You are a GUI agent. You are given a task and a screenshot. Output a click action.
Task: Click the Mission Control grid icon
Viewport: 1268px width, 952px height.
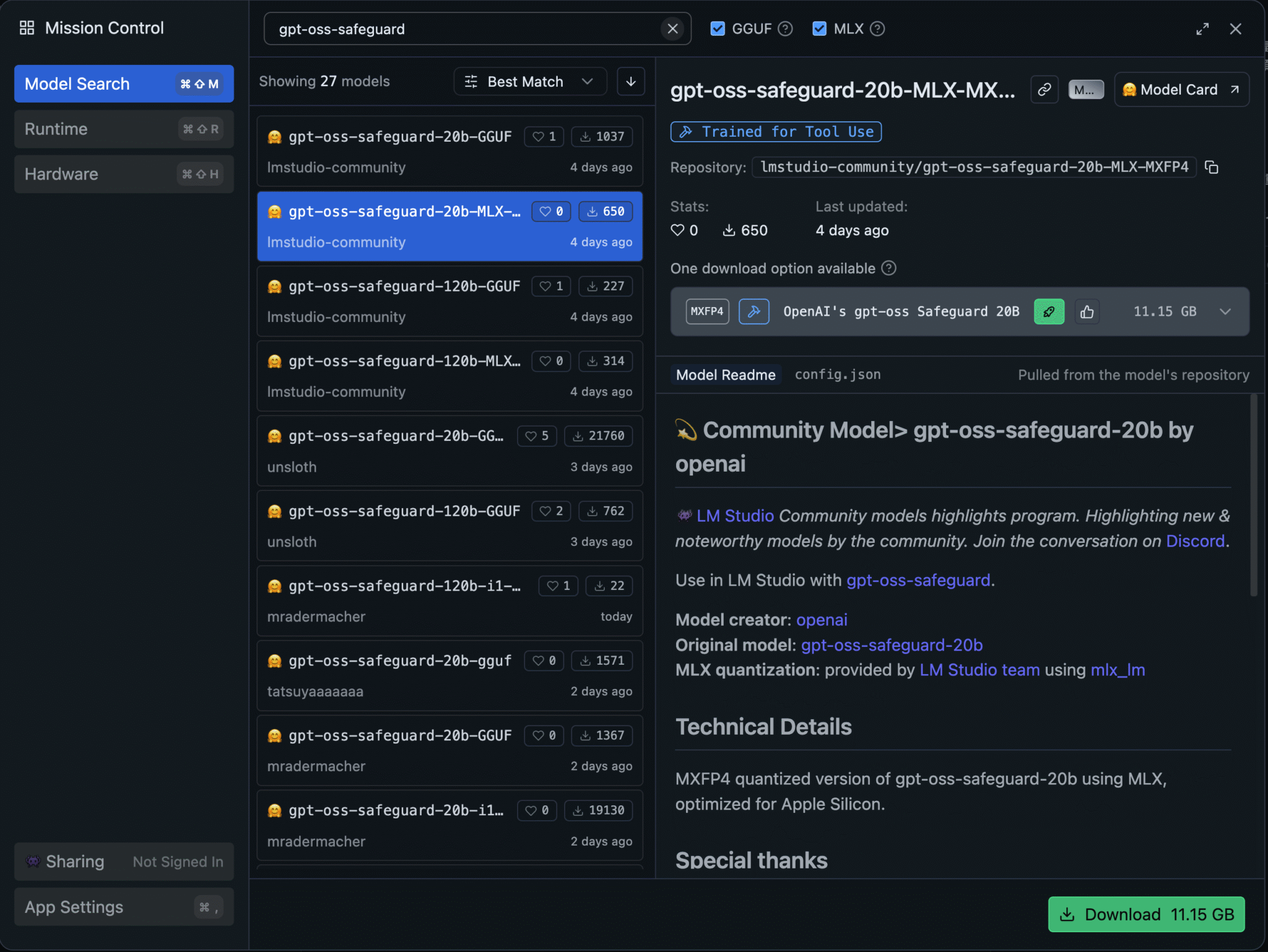pyautogui.click(x=27, y=27)
